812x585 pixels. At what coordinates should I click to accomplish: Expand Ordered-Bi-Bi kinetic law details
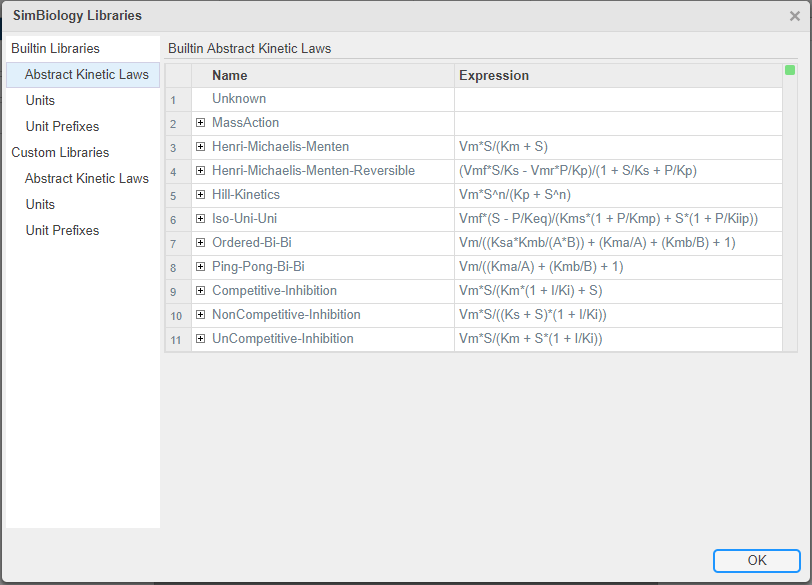[x=201, y=243]
